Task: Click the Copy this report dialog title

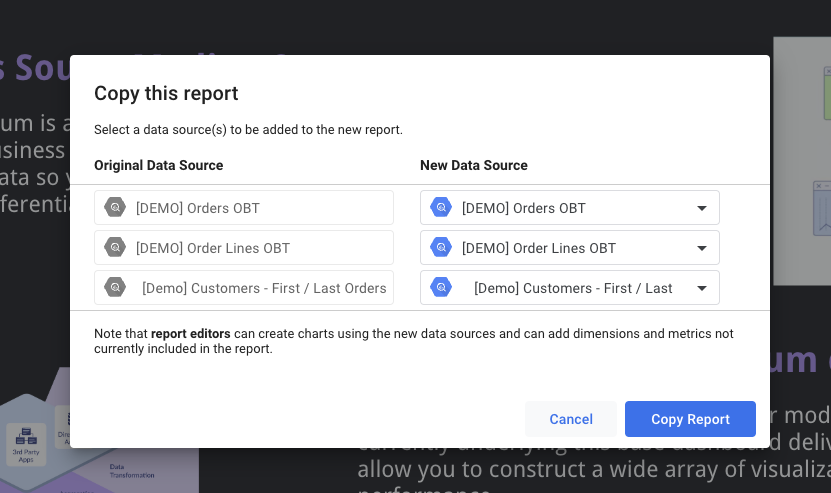Action: pos(166,93)
